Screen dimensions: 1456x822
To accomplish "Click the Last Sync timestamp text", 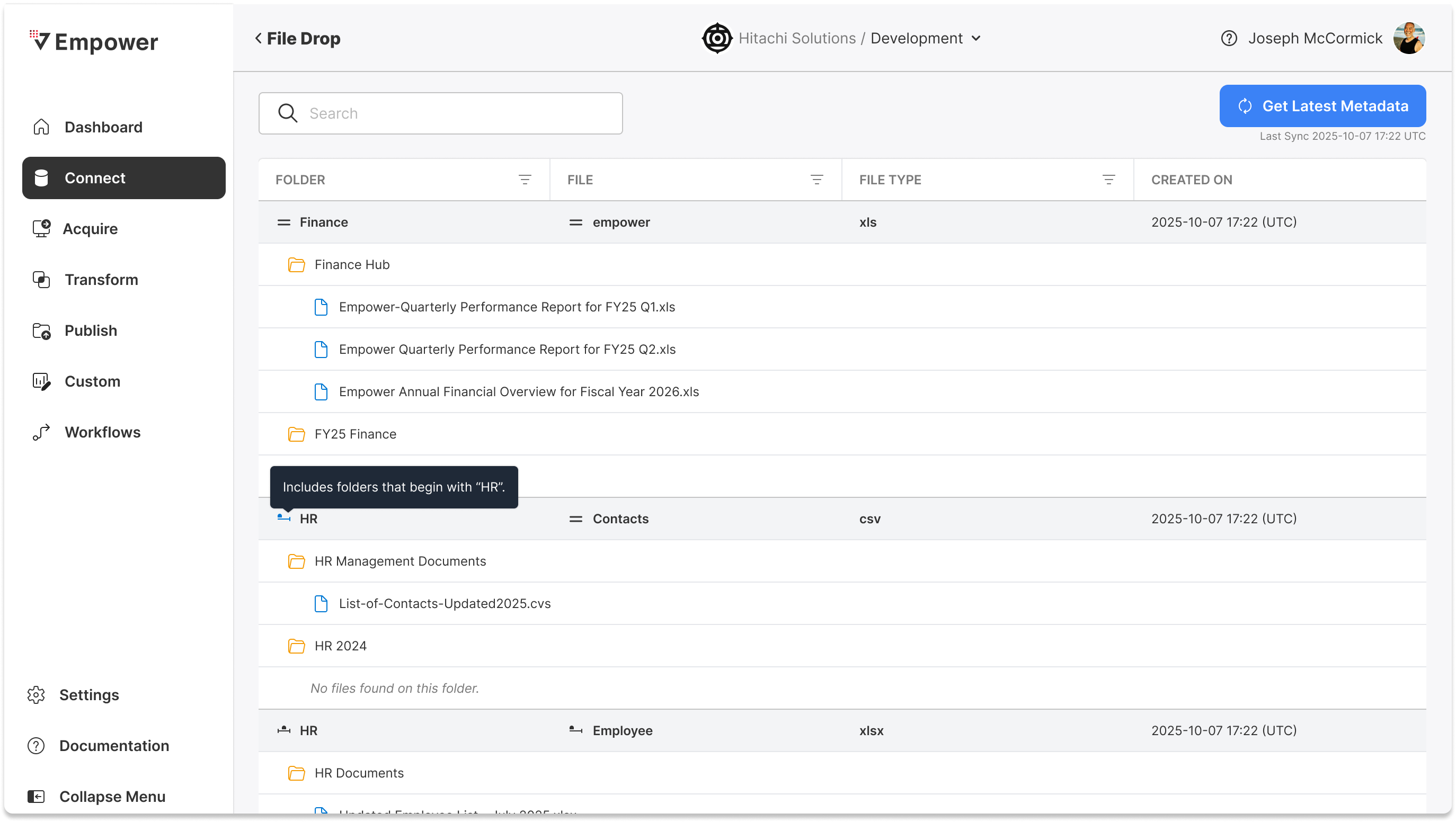I will point(1343,137).
